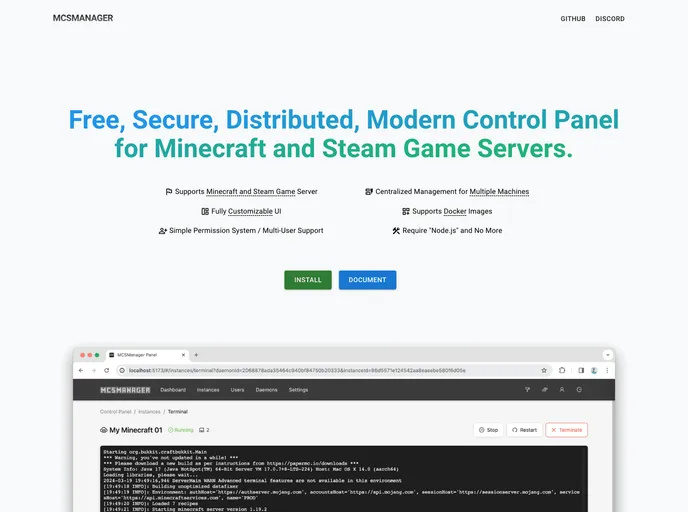This screenshot has width=688, height=512.
Task: Open the browser three-dot menu
Action: pos(607,370)
